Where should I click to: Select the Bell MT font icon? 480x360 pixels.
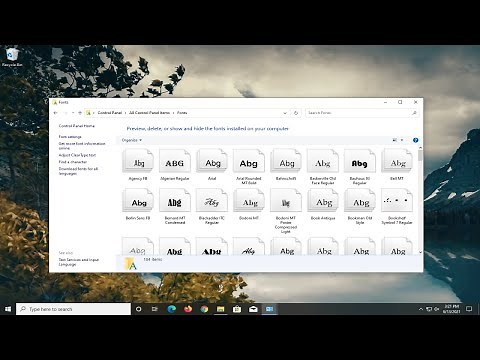click(397, 161)
